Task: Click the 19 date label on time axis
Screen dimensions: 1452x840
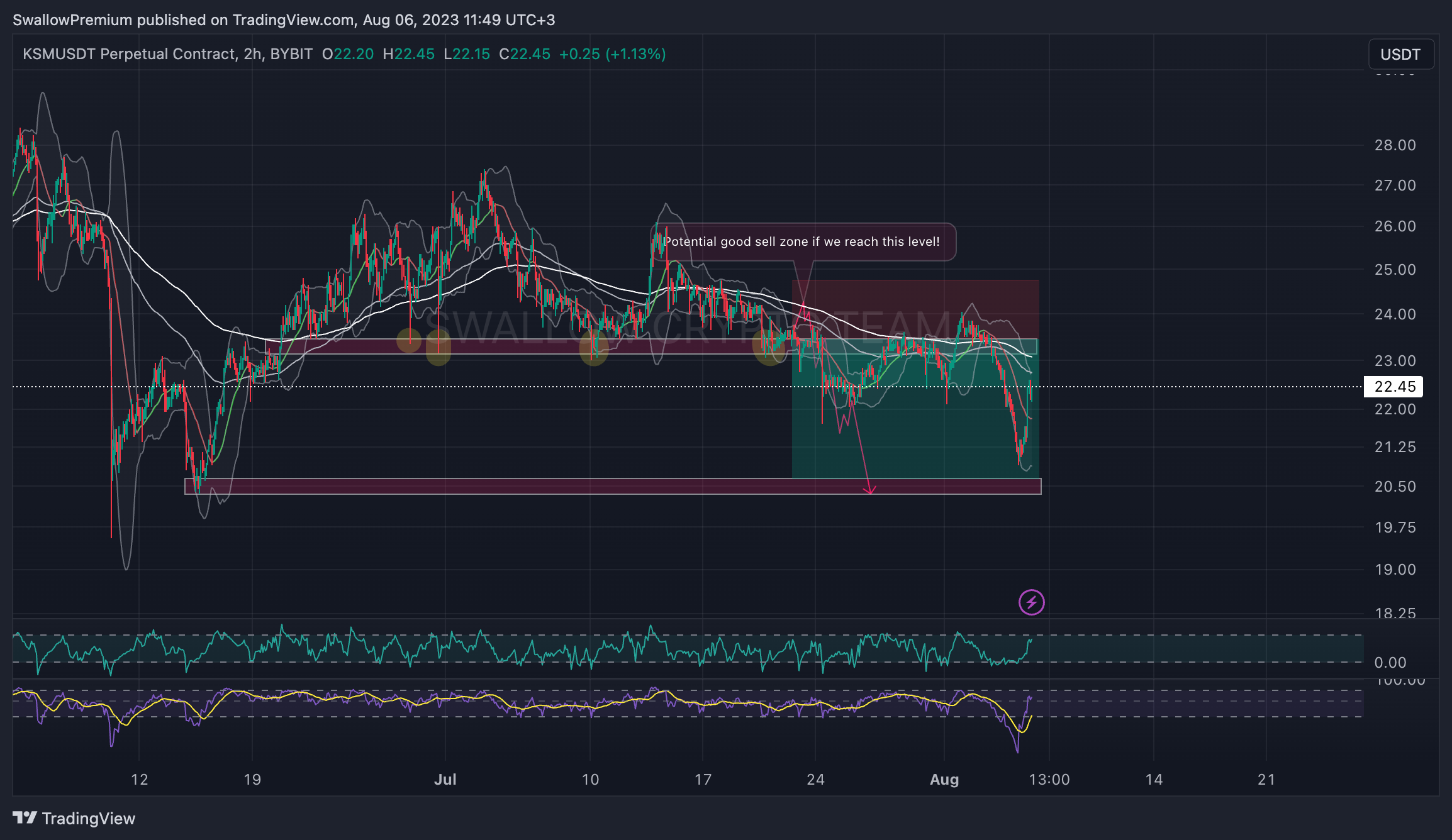Action: pyautogui.click(x=252, y=779)
